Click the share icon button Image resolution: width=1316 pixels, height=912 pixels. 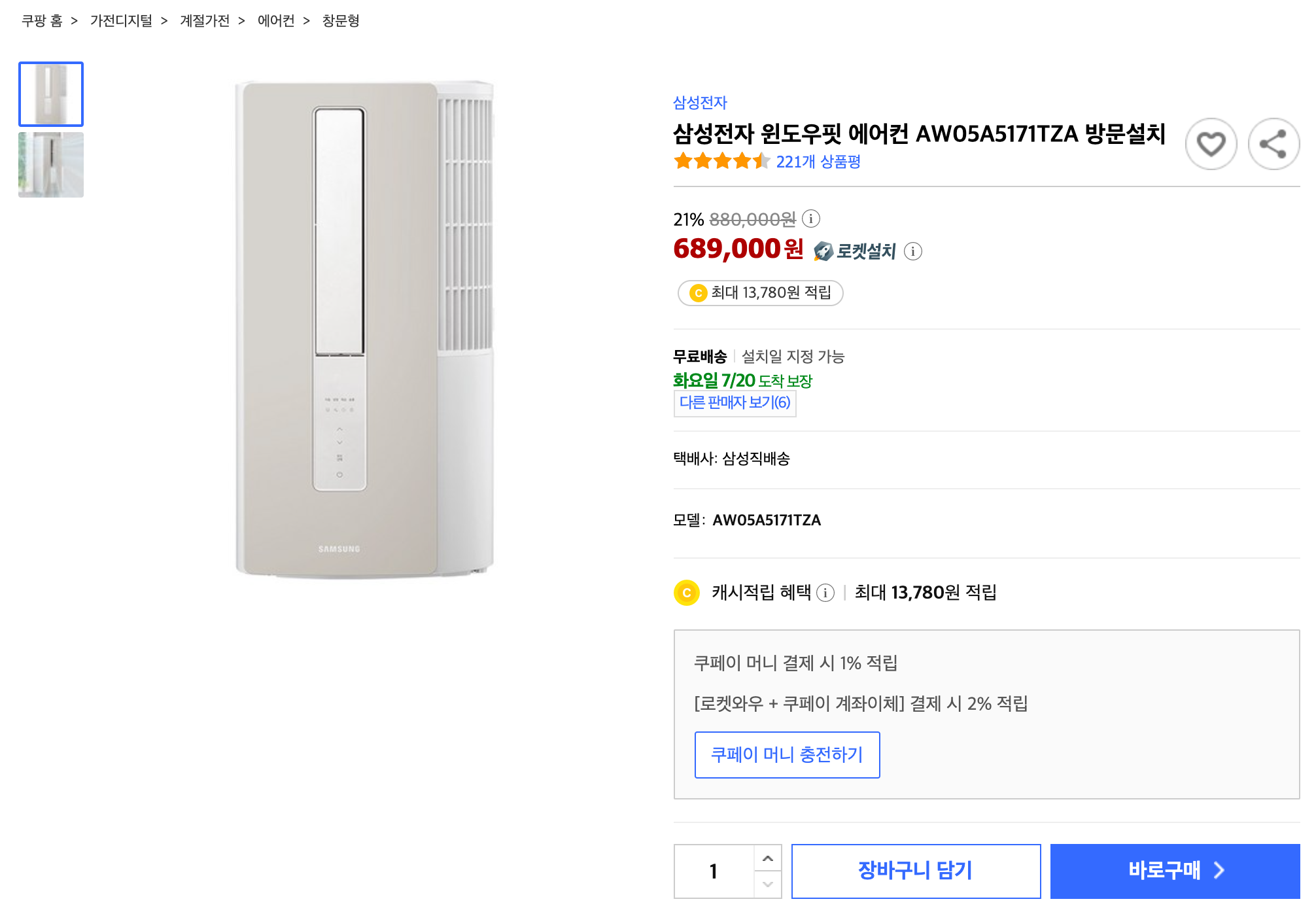pos(1273,144)
